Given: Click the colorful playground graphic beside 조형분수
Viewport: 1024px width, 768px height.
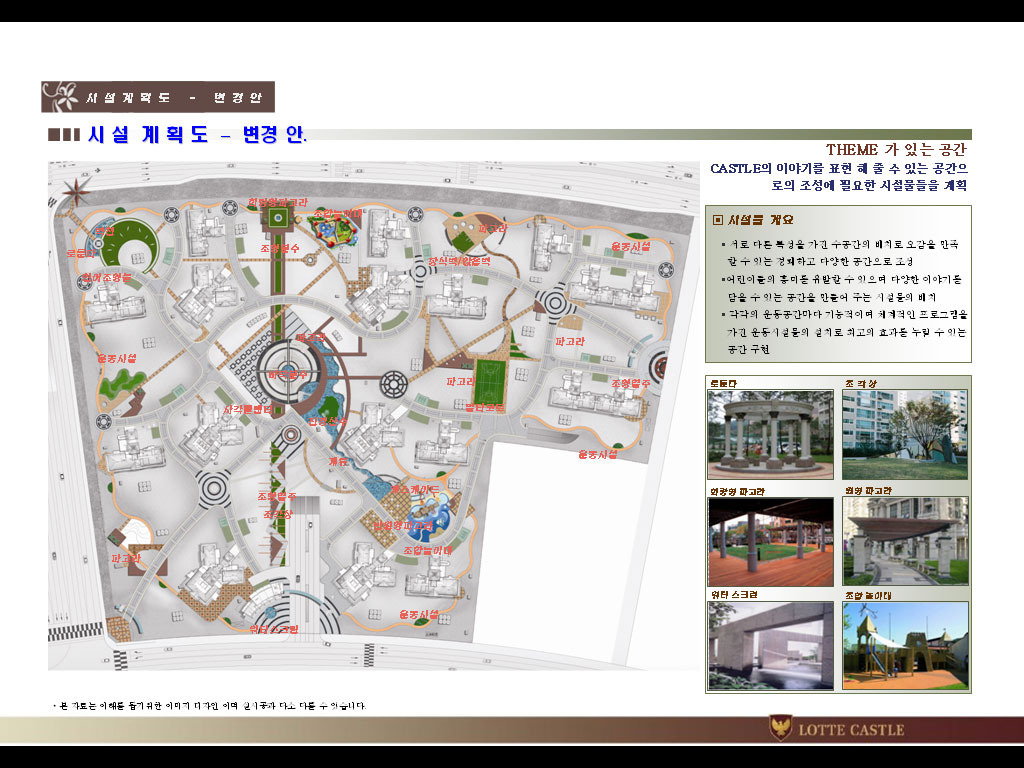Looking at the screenshot, I should coord(333,232).
